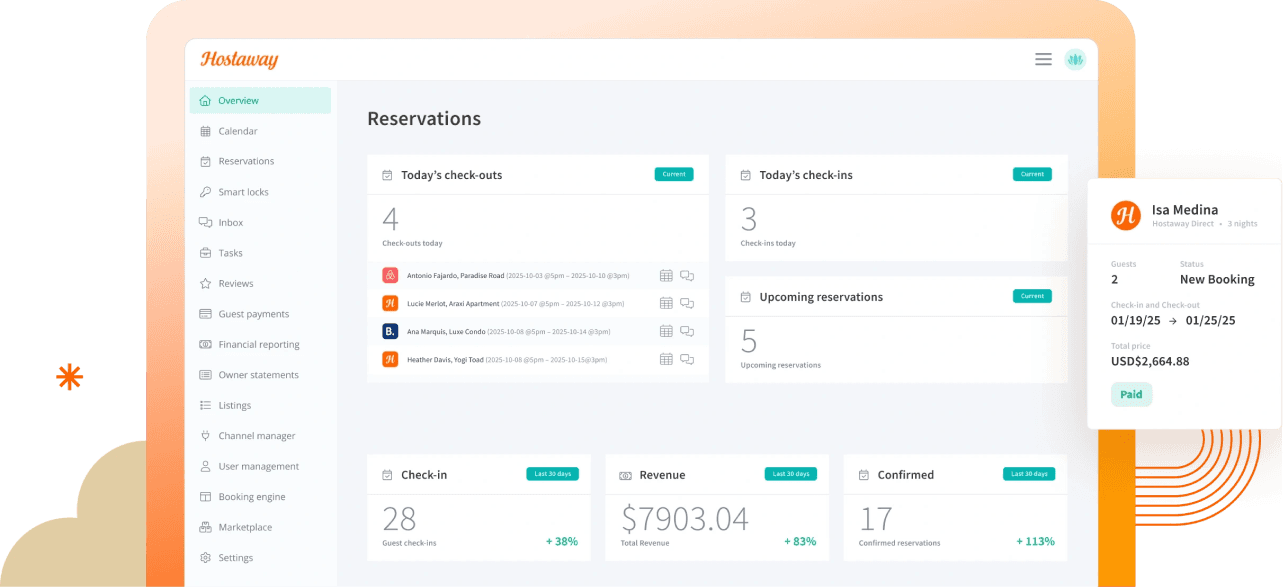The width and height of the screenshot is (1283, 587).
Task: Select Lucie Merlot, Araxi Apartment reservation
Action: pos(538,303)
